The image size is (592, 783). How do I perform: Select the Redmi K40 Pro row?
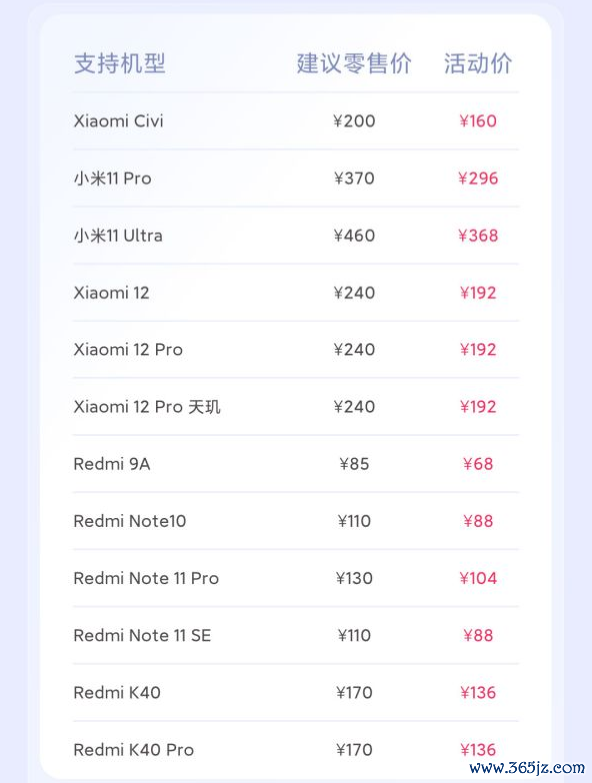pos(296,750)
